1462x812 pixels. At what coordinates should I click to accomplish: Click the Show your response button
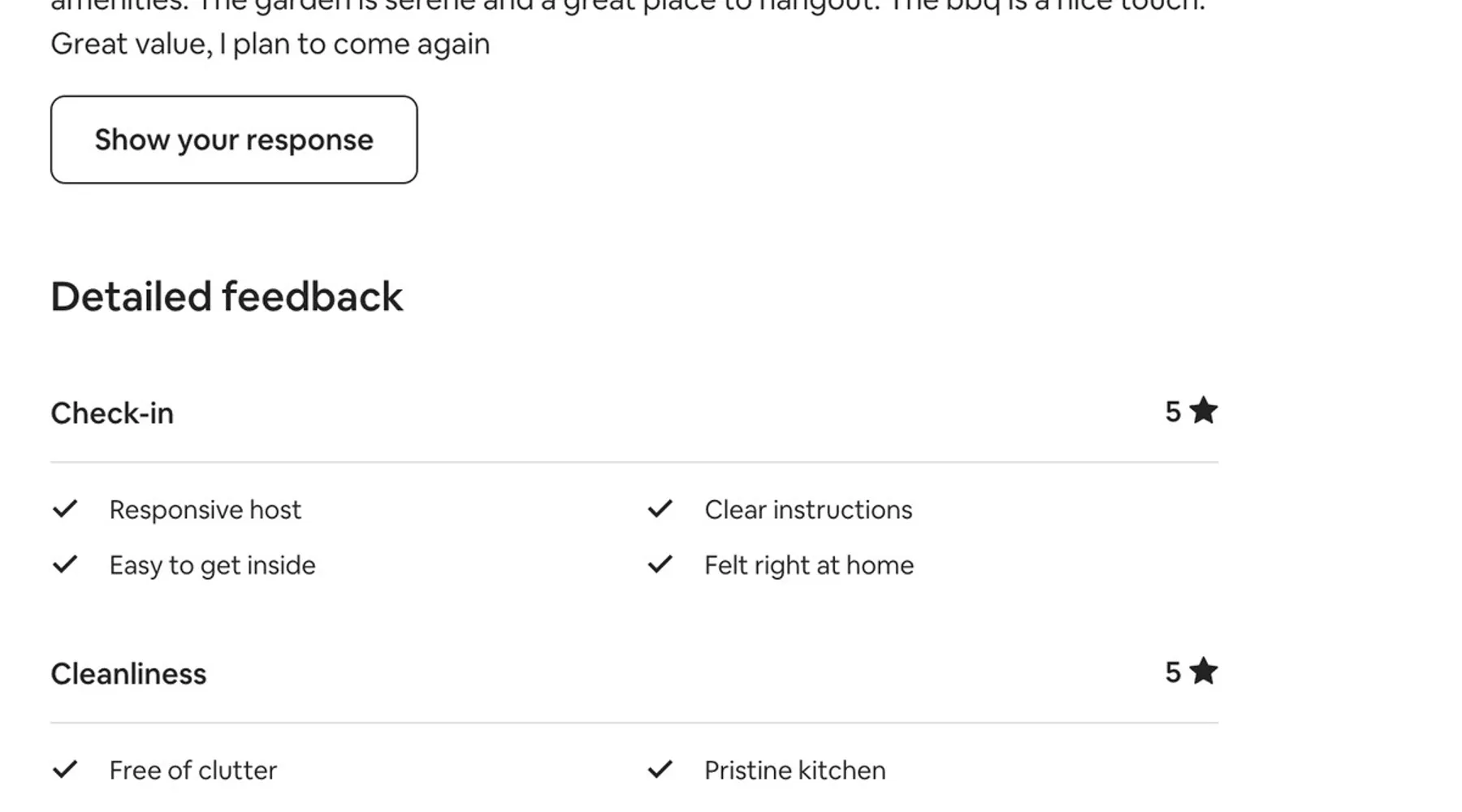(x=234, y=140)
